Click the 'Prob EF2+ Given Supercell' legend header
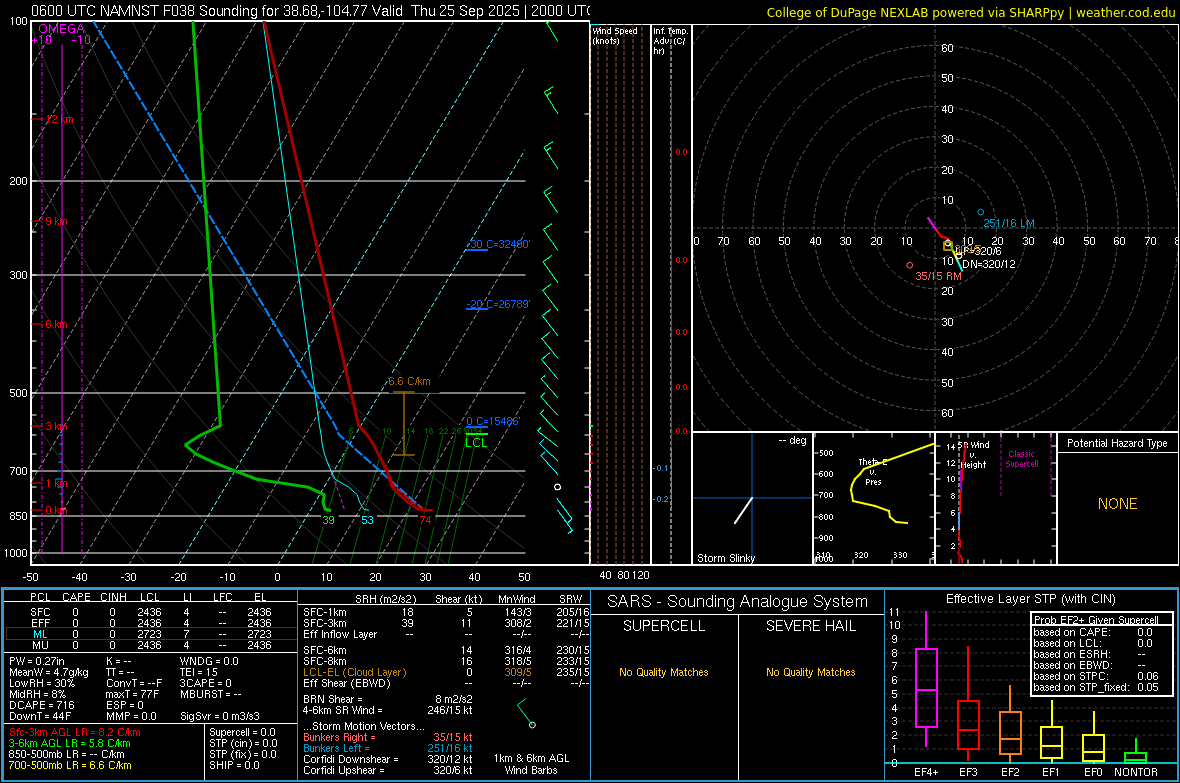 point(1096,620)
